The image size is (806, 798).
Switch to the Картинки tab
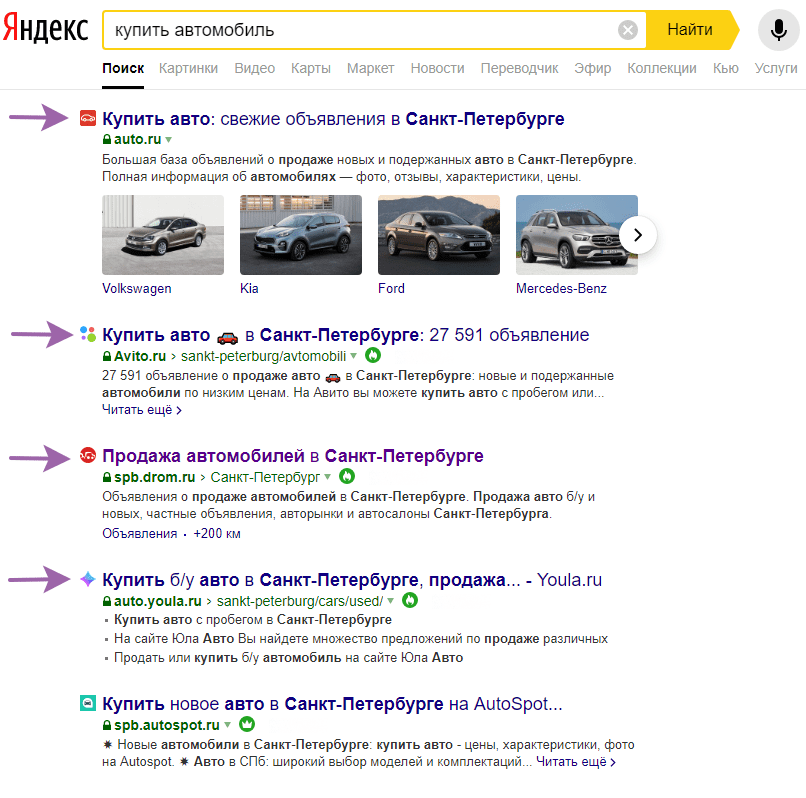(188, 68)
